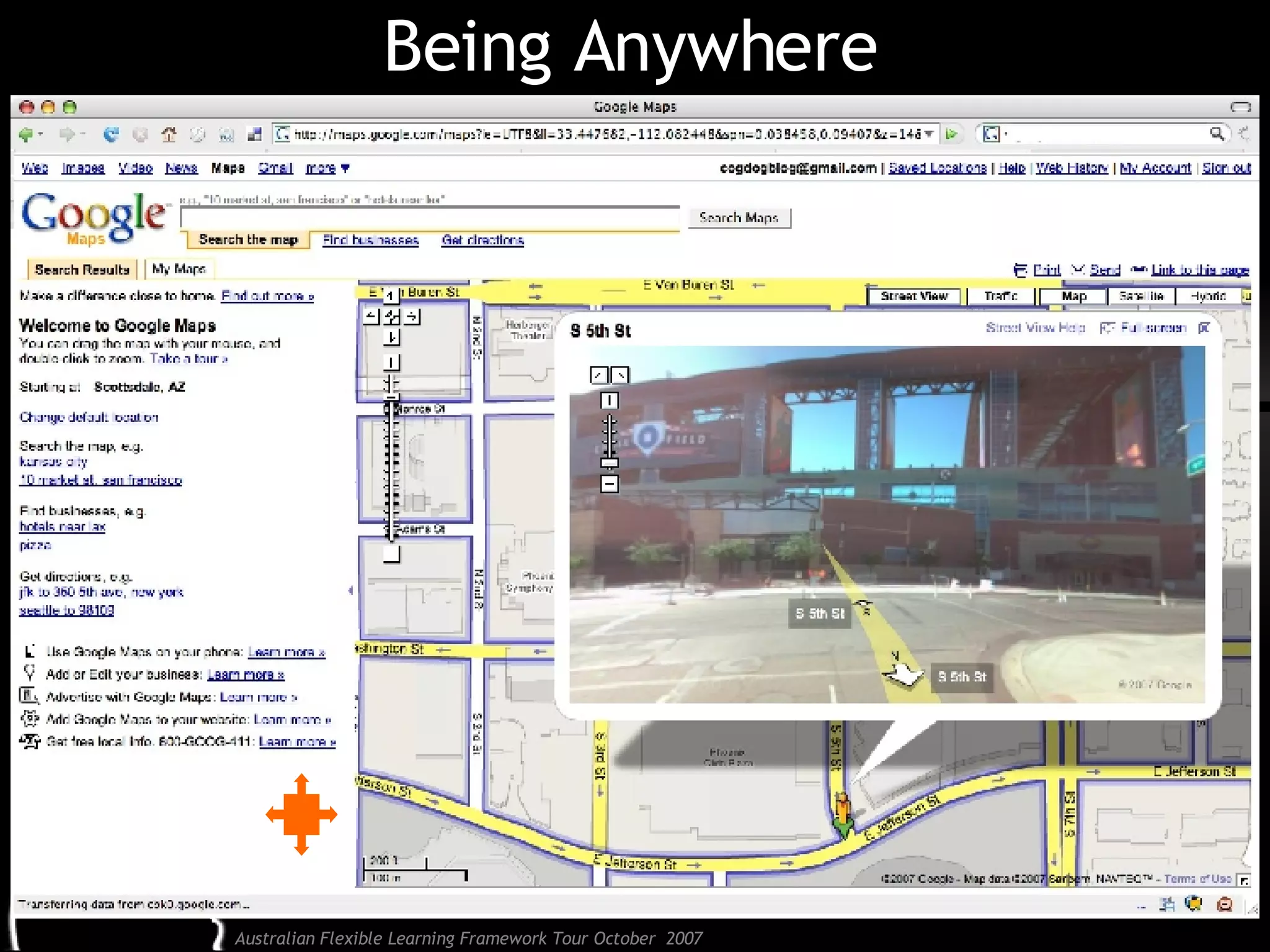This screenshot has height=952, width=1270.
Task: Open 'Take a tour' link
Action: [x=189, y=358]
